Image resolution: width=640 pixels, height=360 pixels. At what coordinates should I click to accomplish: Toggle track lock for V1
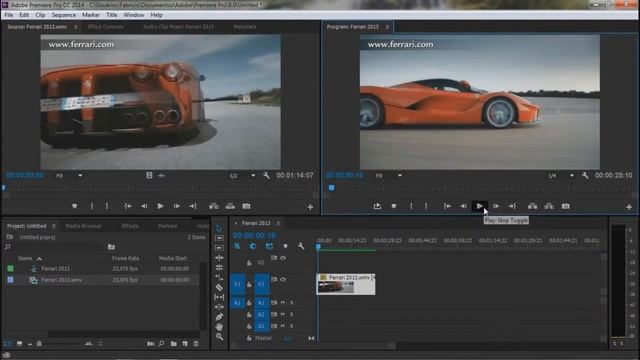[249, 284]
